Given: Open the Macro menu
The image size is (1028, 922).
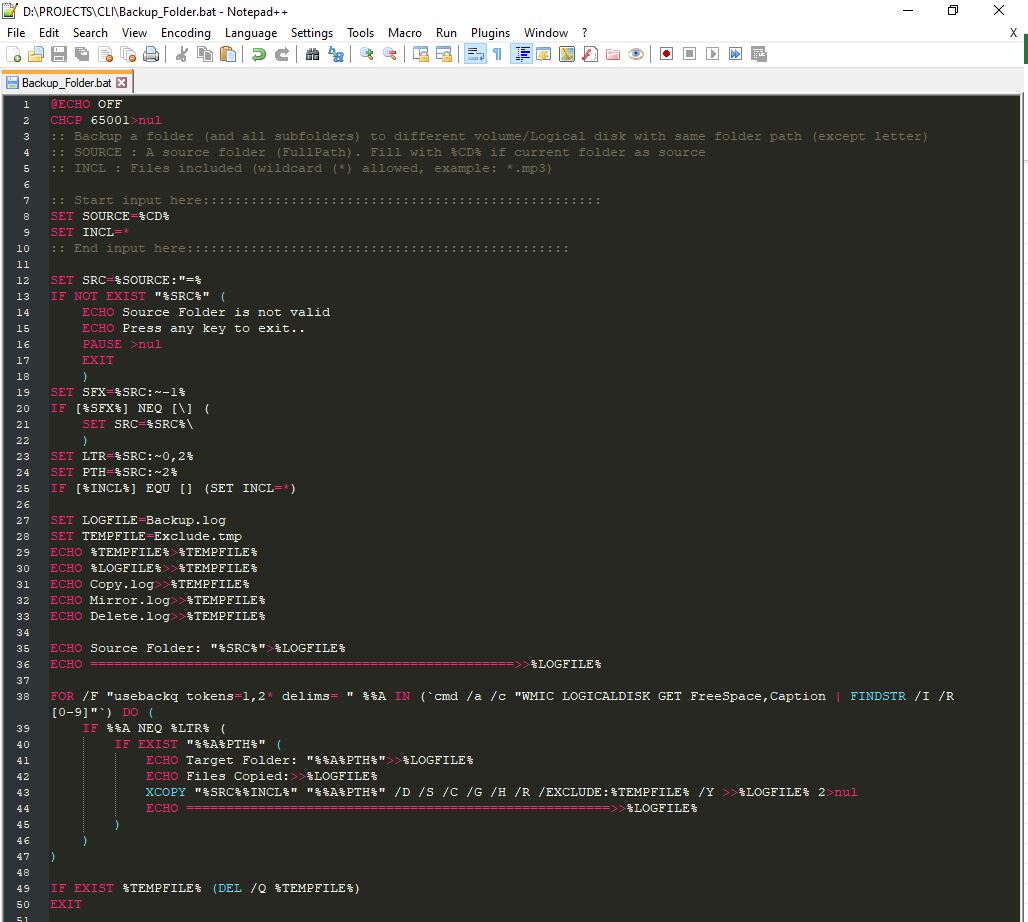Looking at the screenshot, I should tap(405, 33).
